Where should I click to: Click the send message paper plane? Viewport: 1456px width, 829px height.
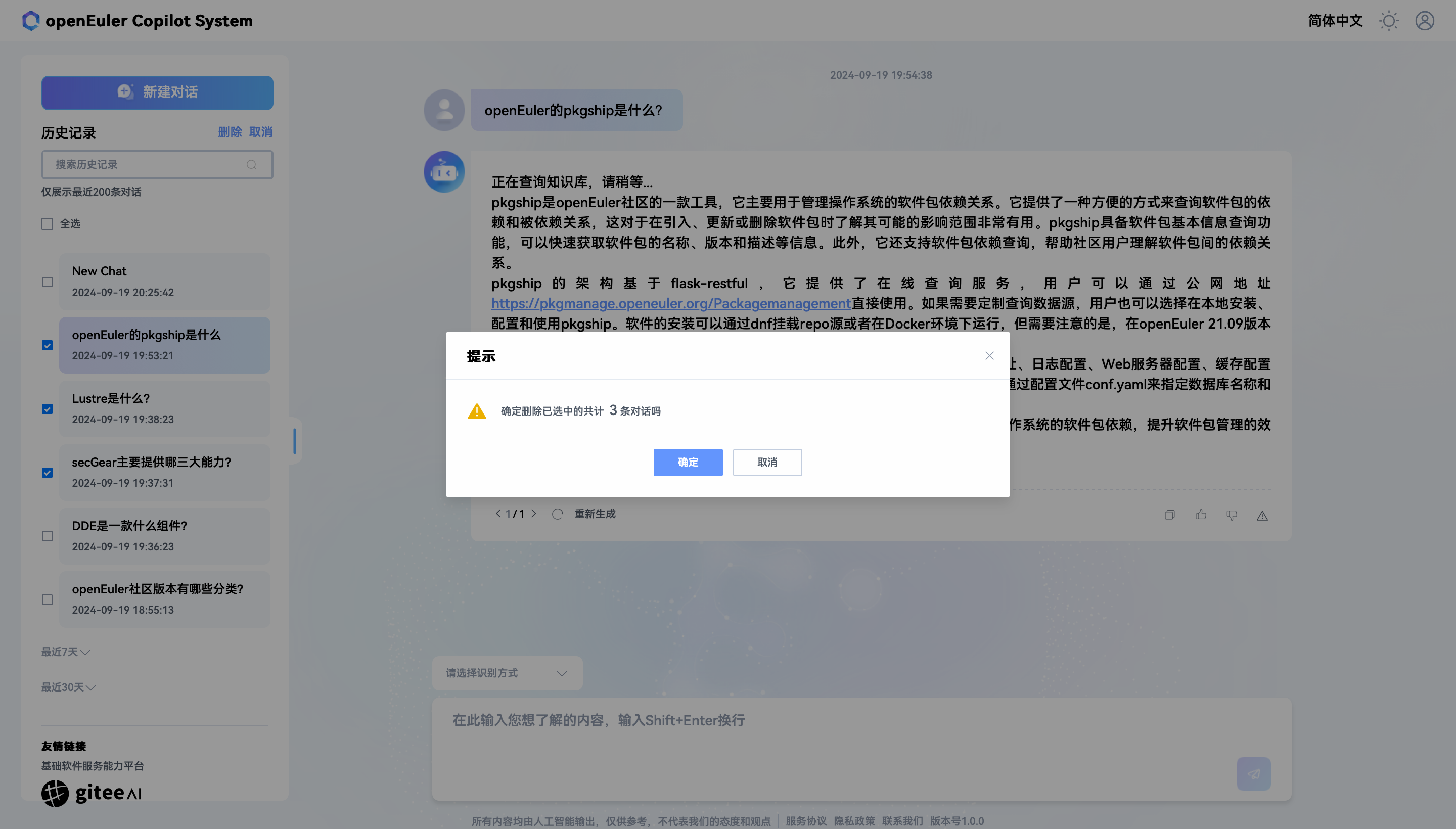point(1253,773)
